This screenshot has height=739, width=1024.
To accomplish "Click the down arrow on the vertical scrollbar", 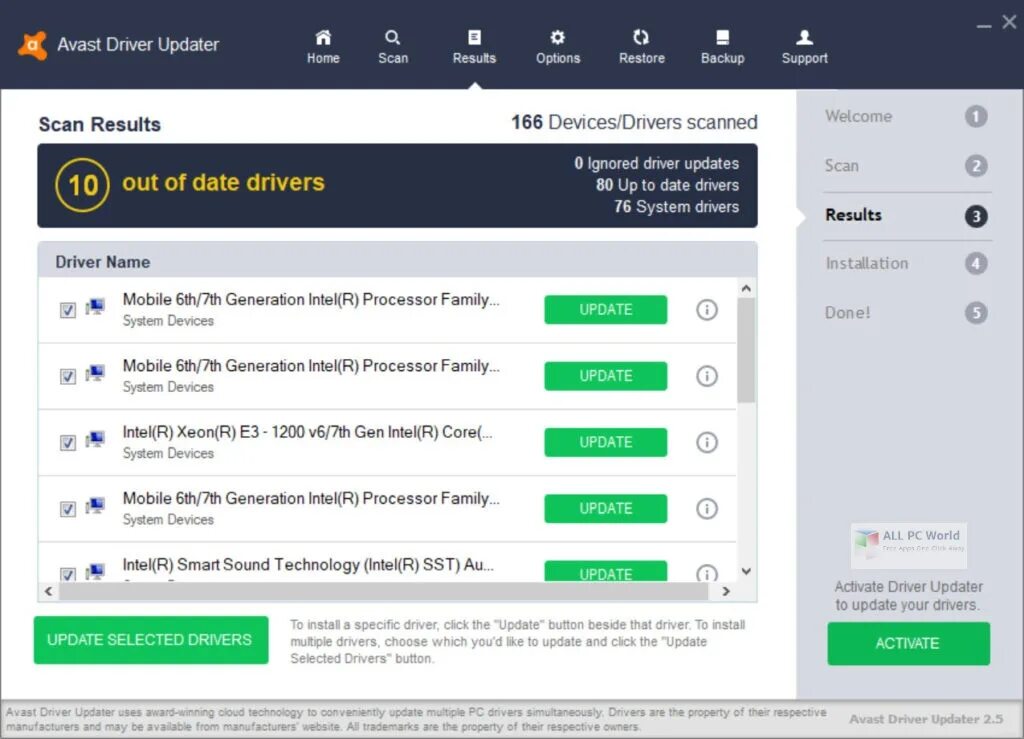I will [x=745, y=571].
